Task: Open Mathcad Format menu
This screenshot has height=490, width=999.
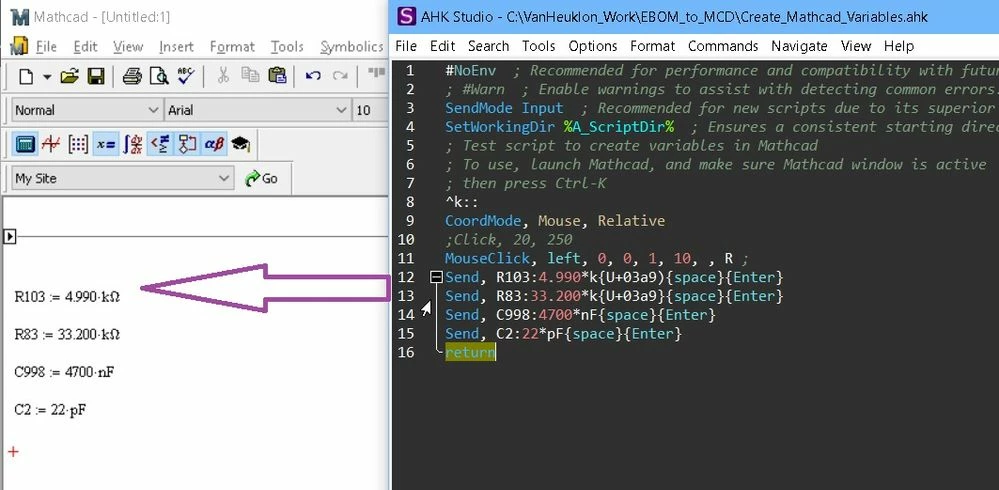Action: coord(232,47)
